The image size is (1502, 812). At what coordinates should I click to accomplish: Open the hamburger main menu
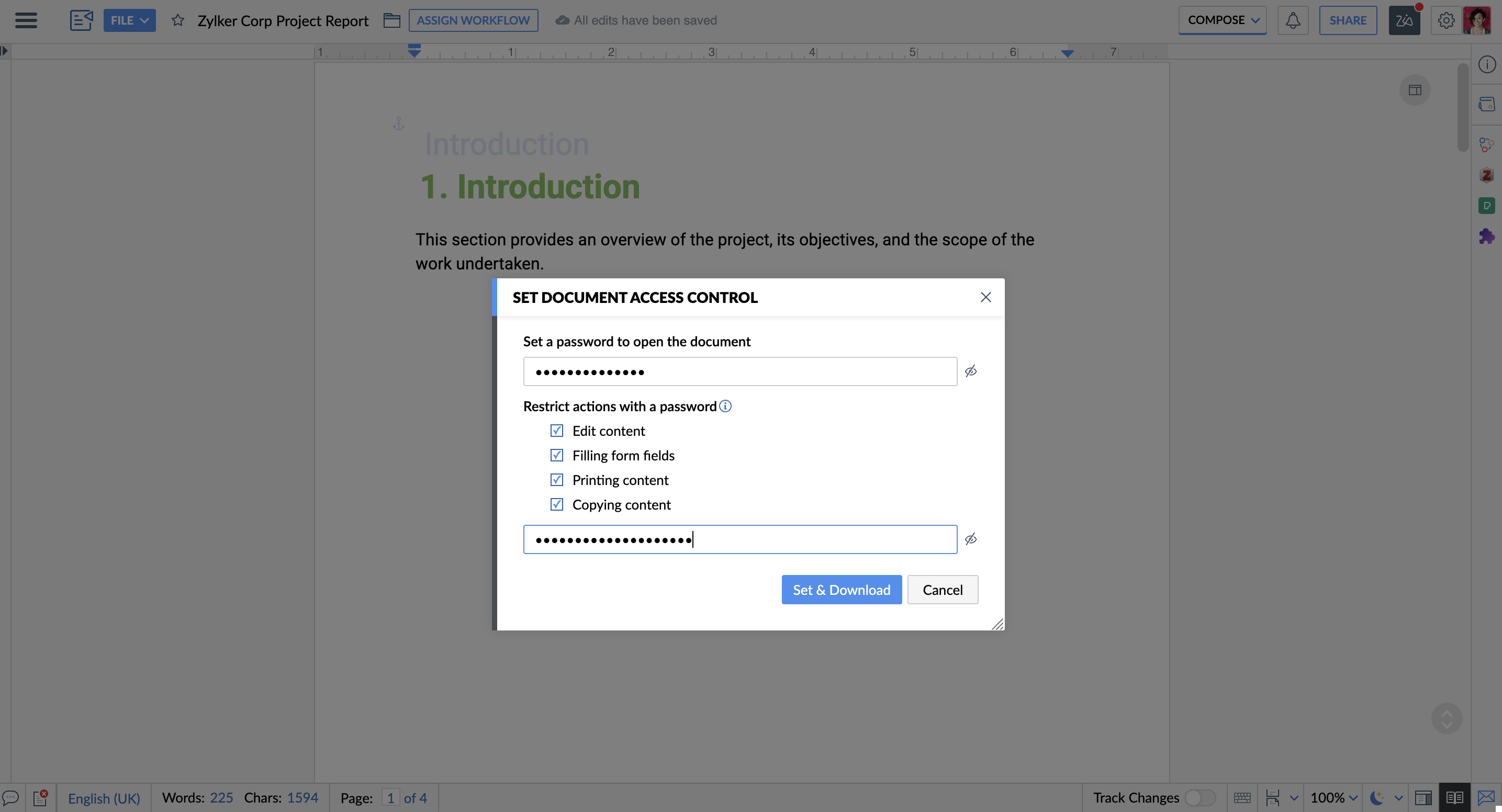click(26, 20)
